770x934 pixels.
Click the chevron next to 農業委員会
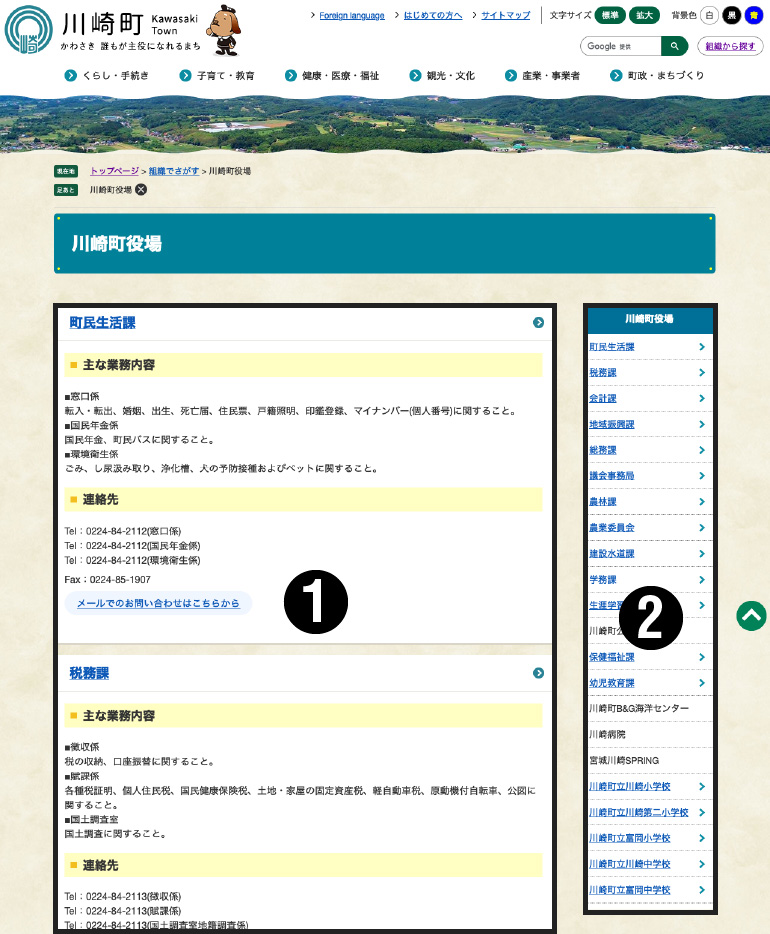point(702,527)
